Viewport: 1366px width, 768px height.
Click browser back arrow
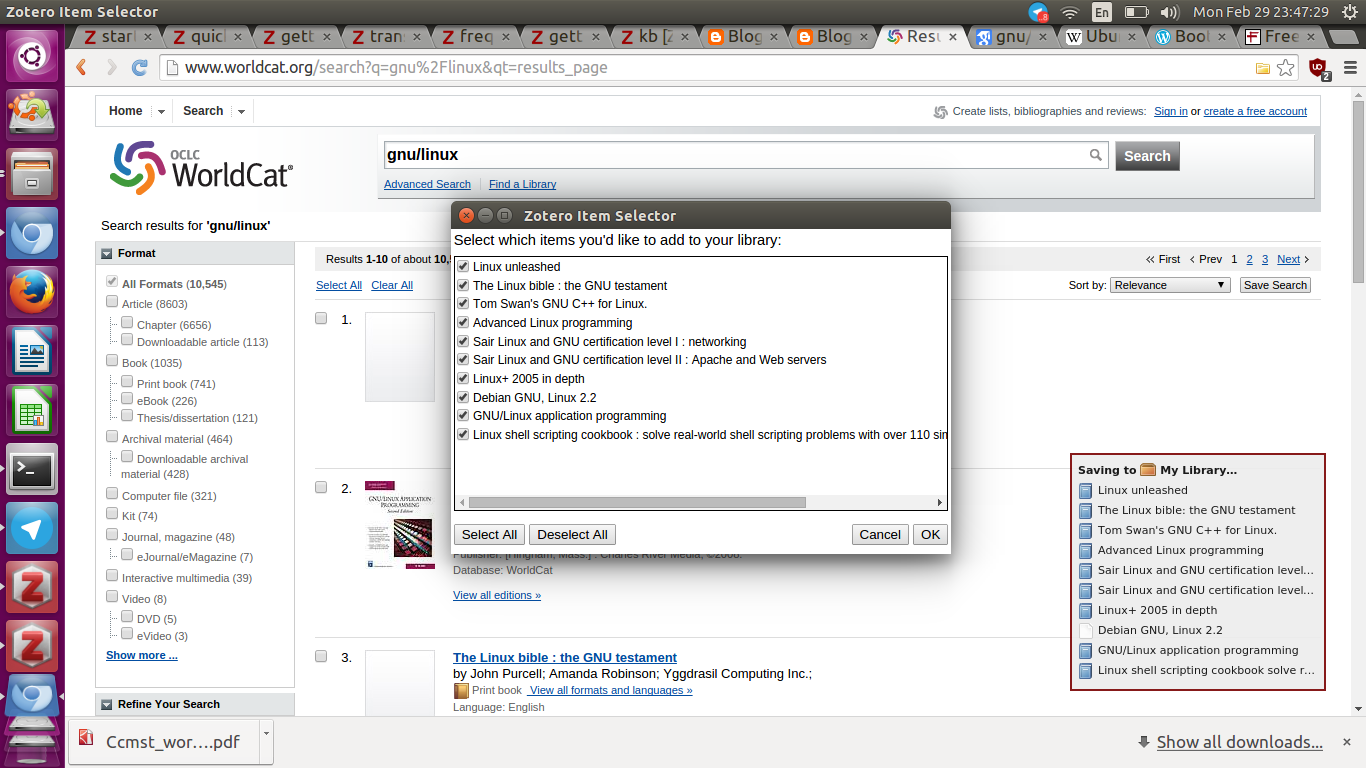82,68
